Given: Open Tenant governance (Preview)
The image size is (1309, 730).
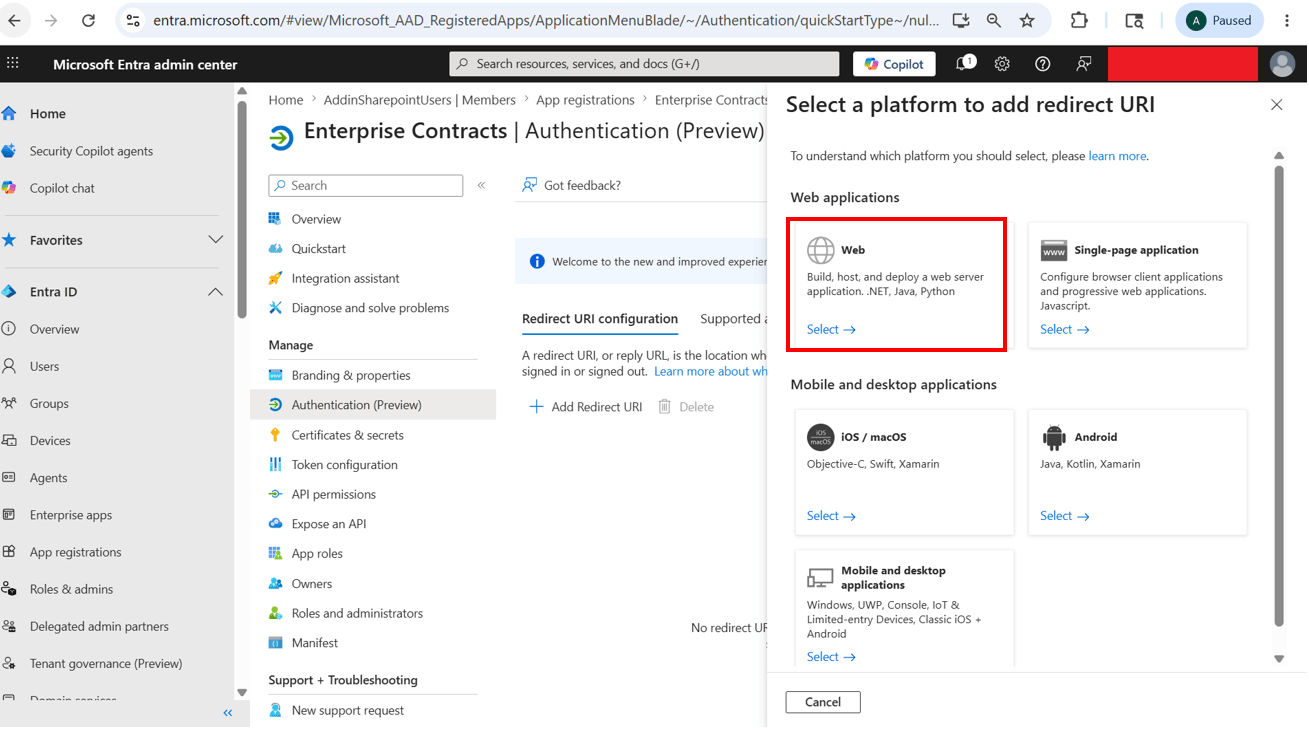Looking at the screenshot, I should point(106,663).
